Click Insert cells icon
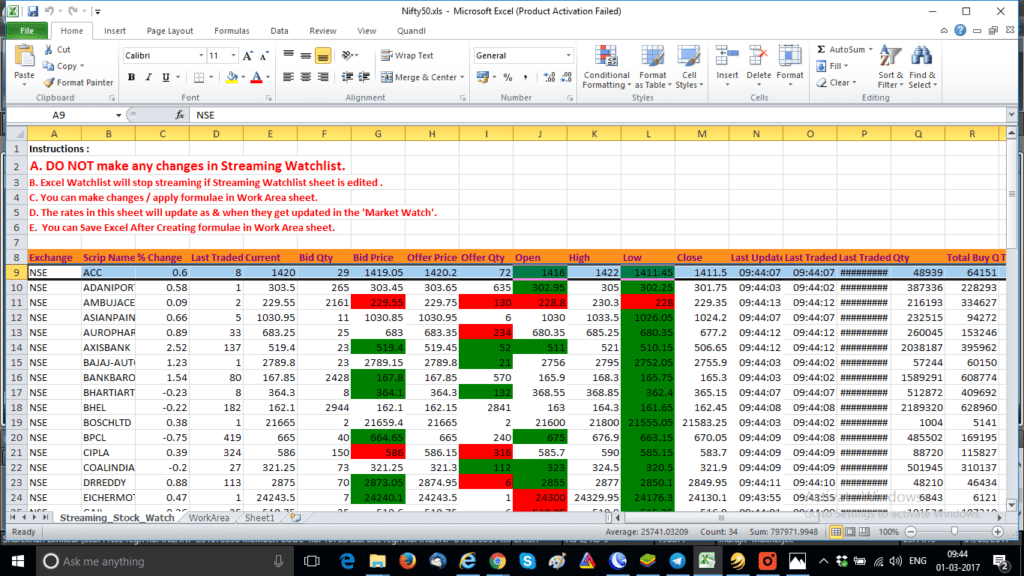1024x576 pixels. pyautogui.click(x=727, y=57)
